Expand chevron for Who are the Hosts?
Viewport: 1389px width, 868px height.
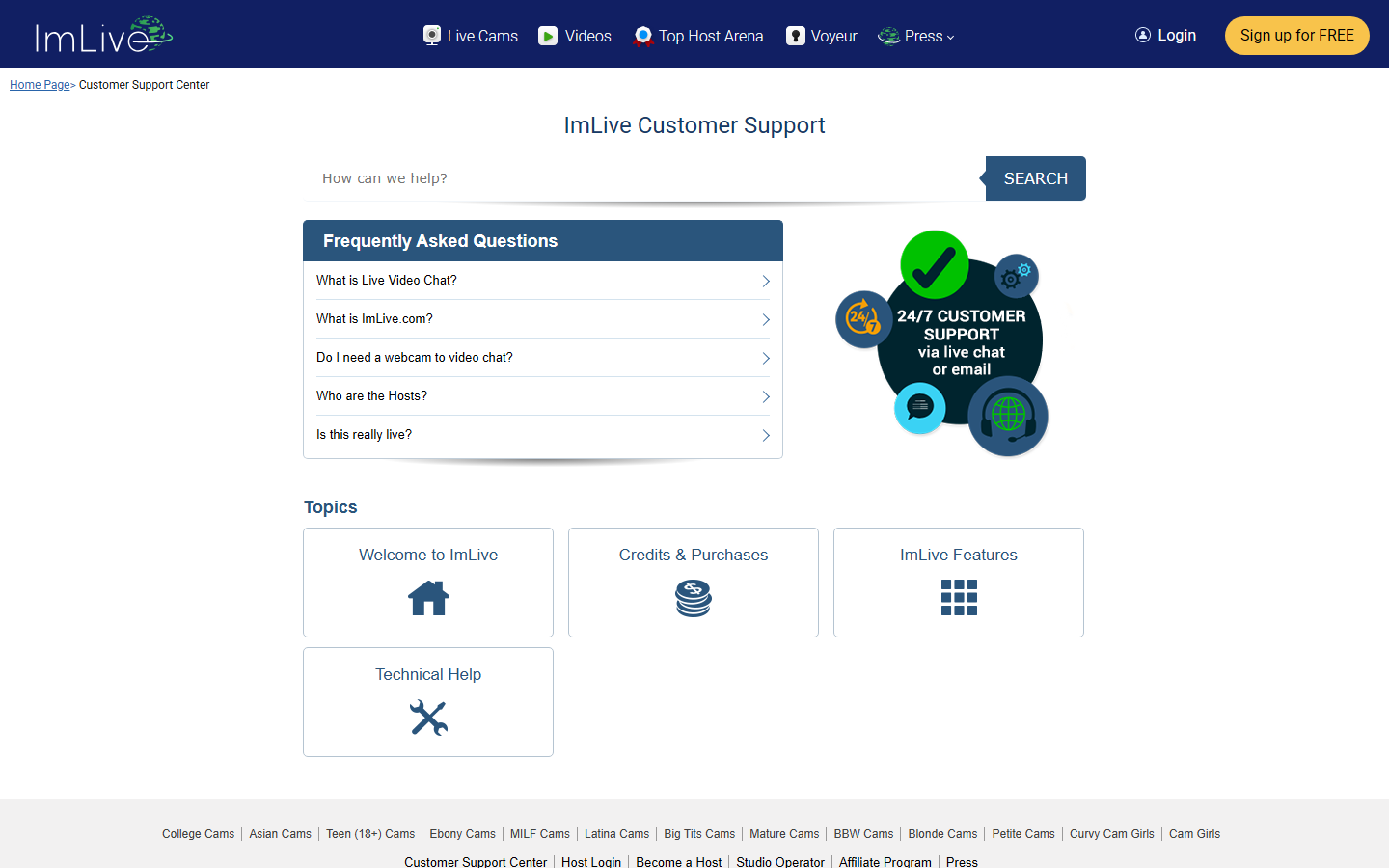click(766, 396)
